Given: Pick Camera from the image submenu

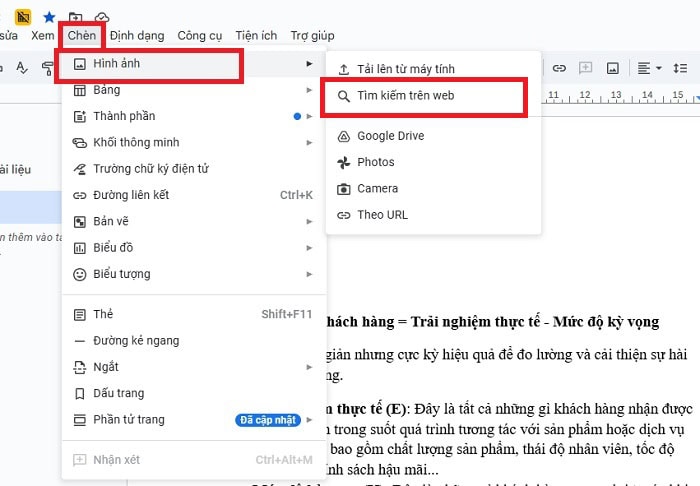Looking at the screenshot, I should click(377, 188).
